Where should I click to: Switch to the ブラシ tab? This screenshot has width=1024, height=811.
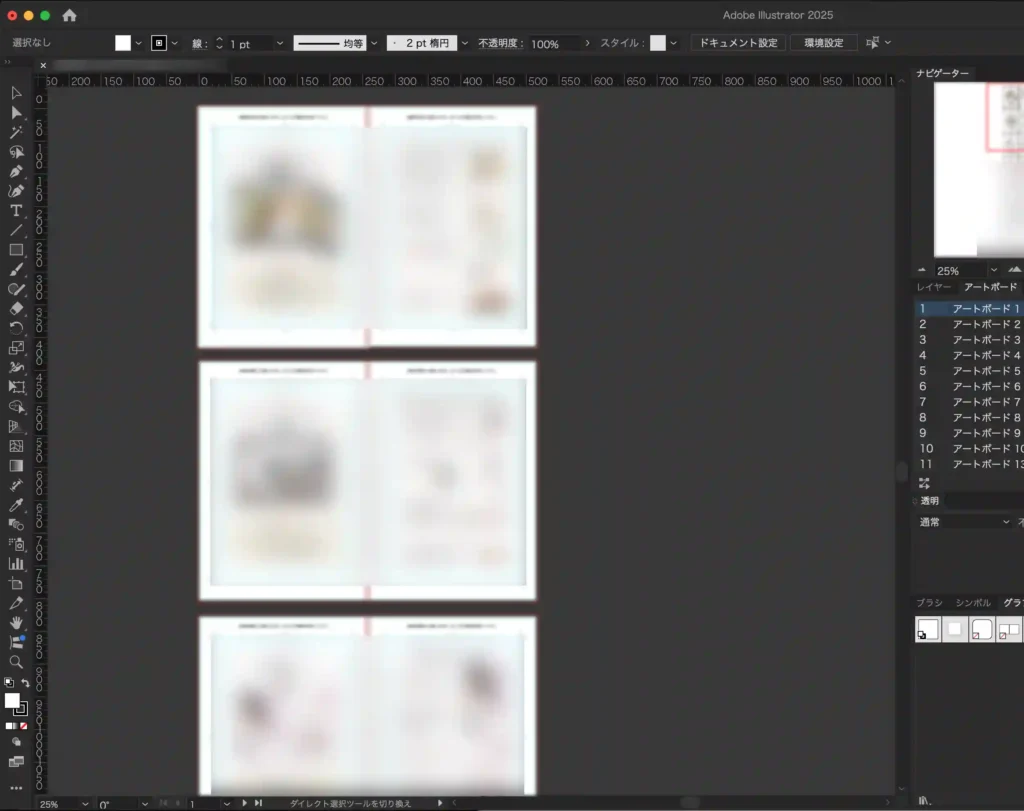pyautogui.click(x=929, y=603)
